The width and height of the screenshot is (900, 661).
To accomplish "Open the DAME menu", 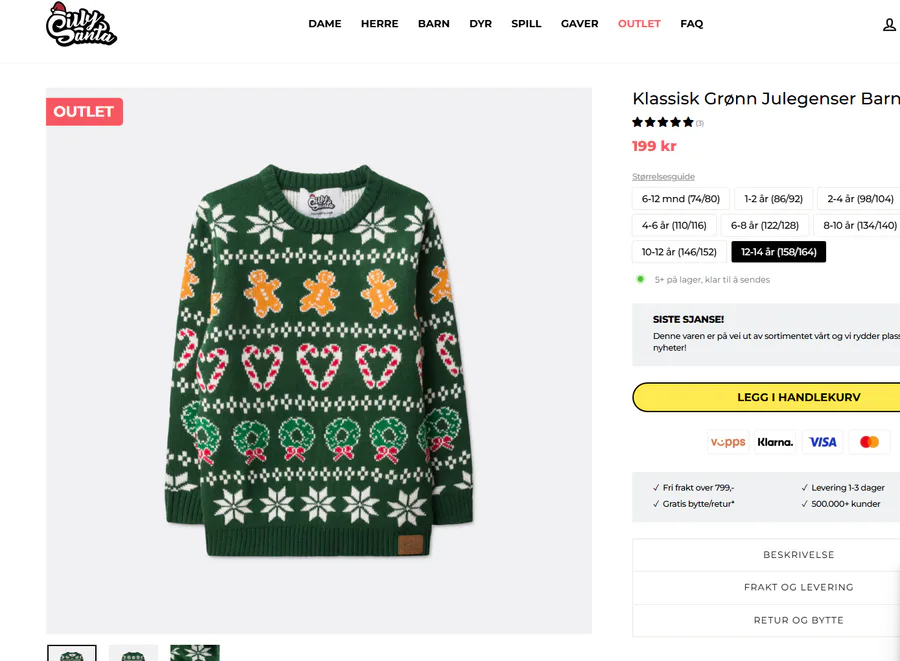I will pyautogui.click(x=325, y=24).
